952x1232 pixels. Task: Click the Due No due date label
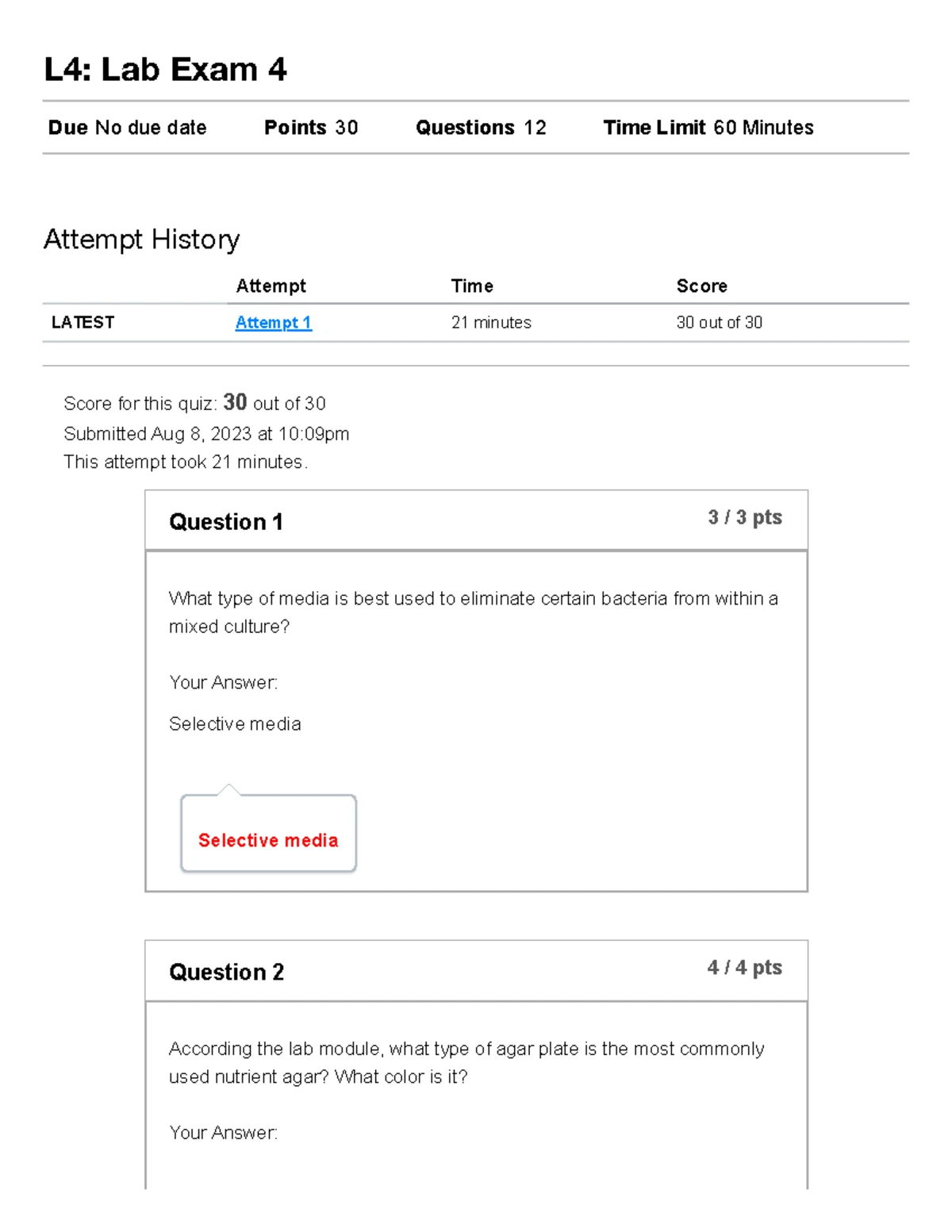tap(127, 128)
